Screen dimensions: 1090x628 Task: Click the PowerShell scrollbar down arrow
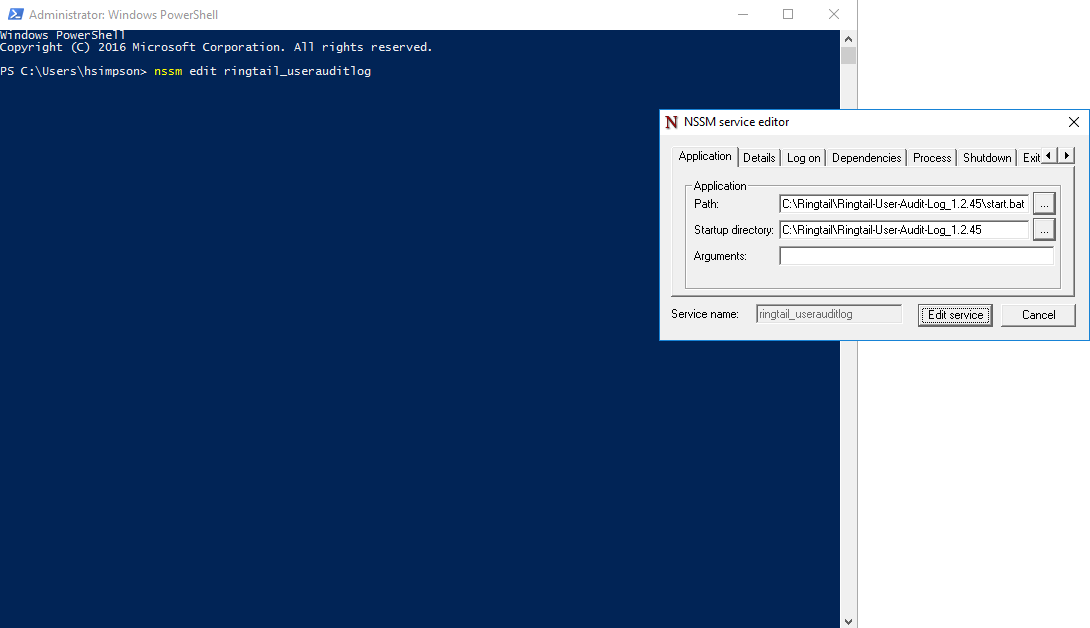pyautogui.click(x=848, y=621)
